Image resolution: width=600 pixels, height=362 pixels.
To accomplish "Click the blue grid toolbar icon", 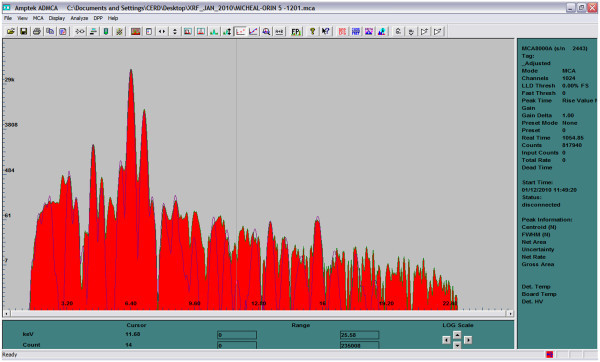I will click(x=355, y=31).
